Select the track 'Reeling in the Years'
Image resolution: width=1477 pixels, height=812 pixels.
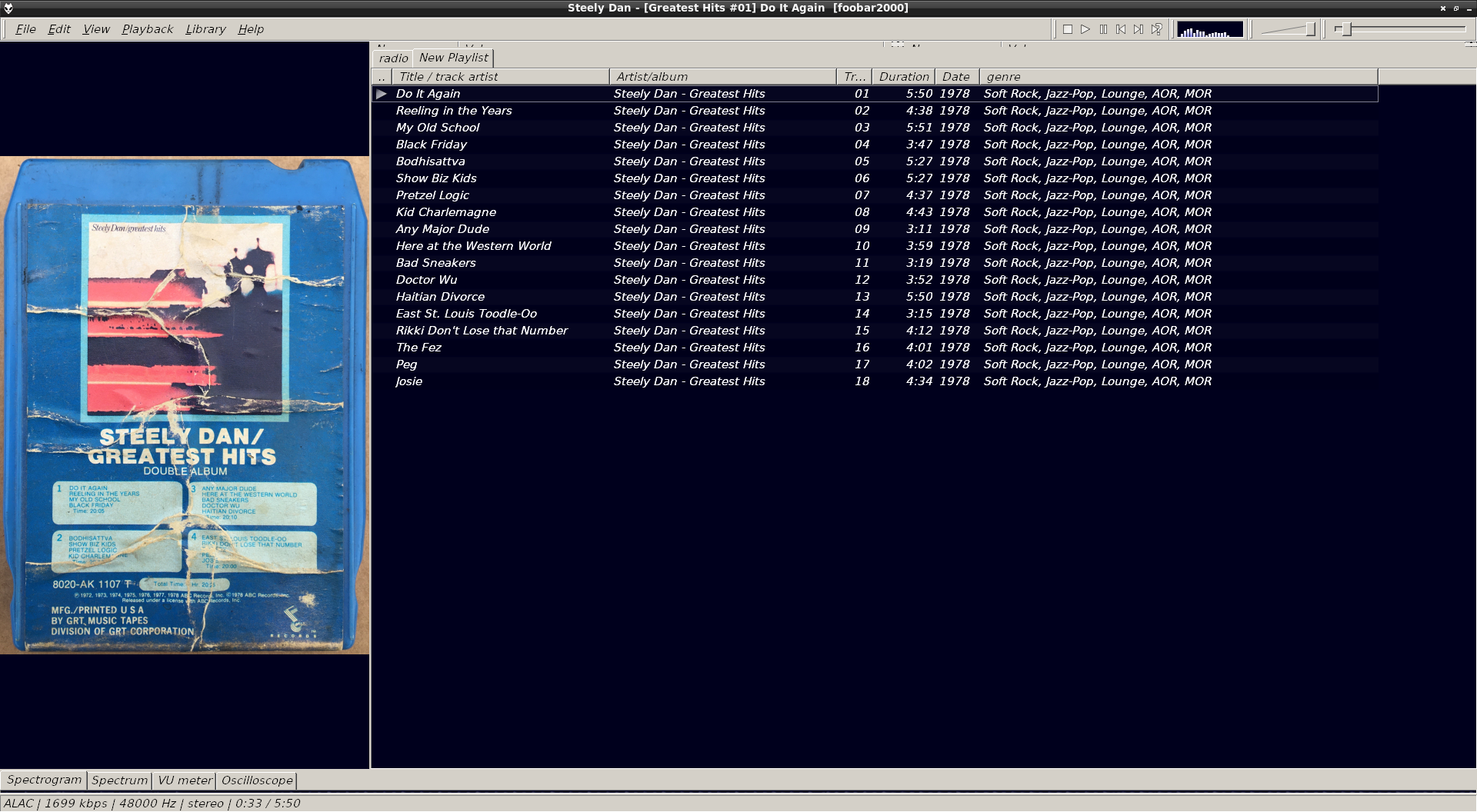tap(875, 111)
